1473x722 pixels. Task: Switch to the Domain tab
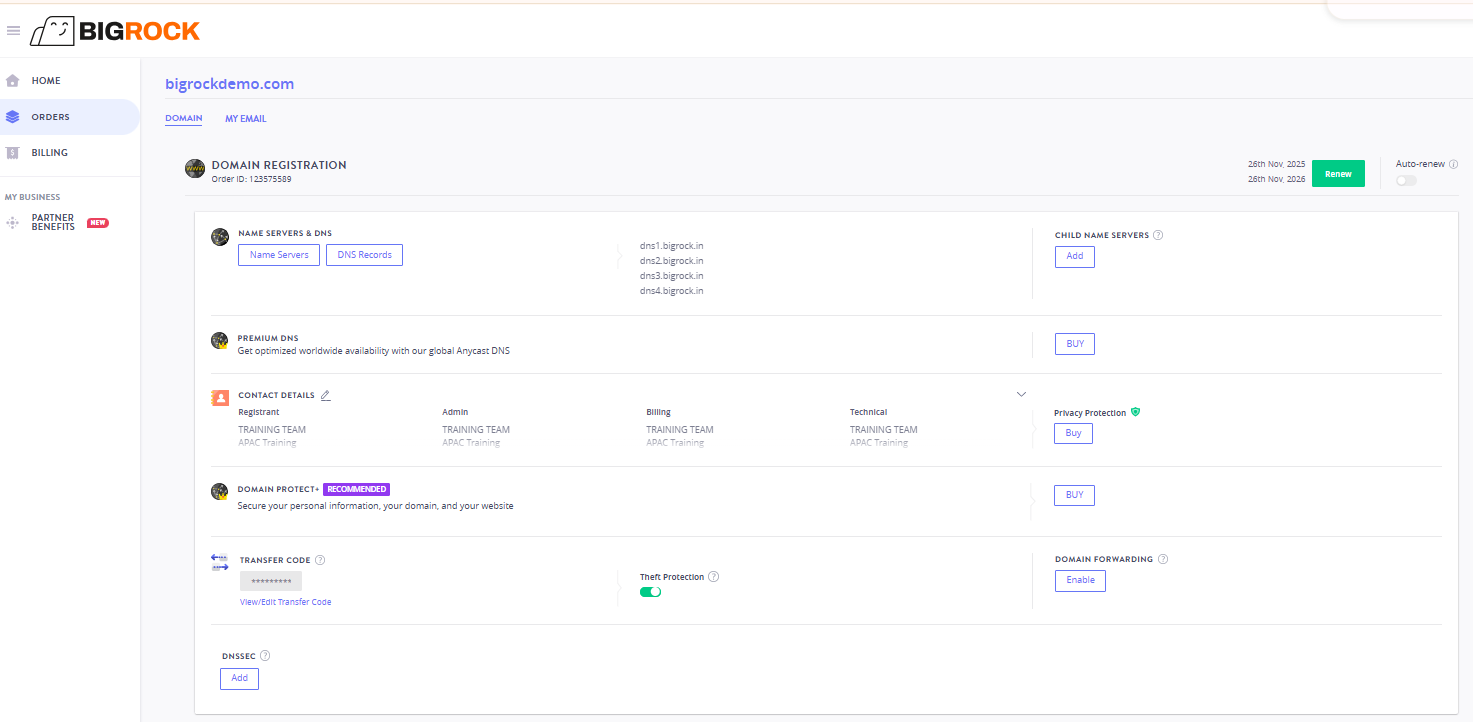[x=184, y=119]
